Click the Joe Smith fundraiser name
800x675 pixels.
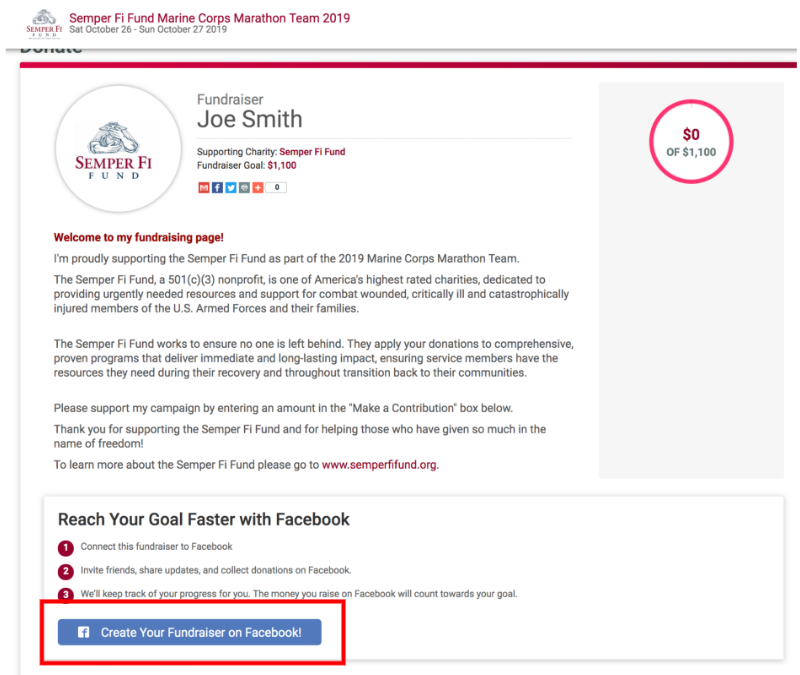249,119
